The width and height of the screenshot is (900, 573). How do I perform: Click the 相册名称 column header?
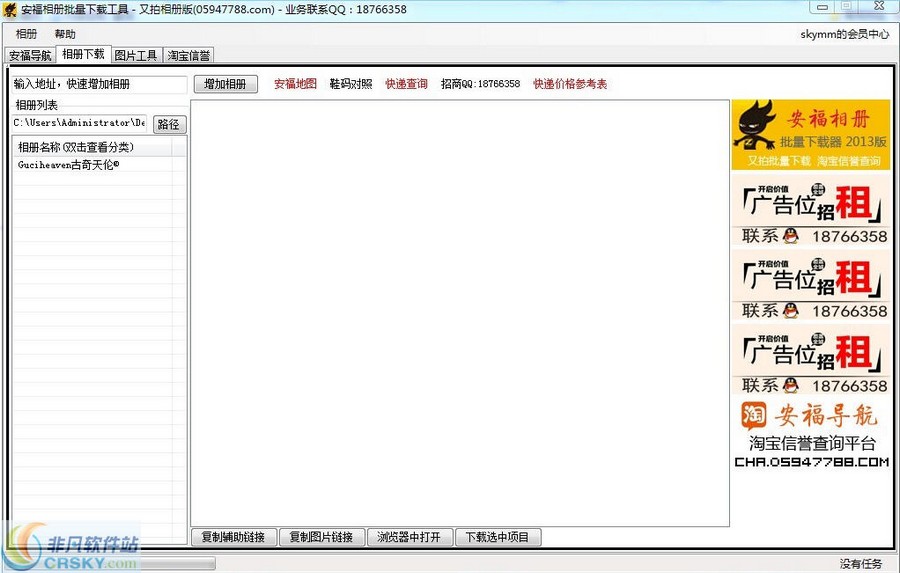click(x=92, y=148)
